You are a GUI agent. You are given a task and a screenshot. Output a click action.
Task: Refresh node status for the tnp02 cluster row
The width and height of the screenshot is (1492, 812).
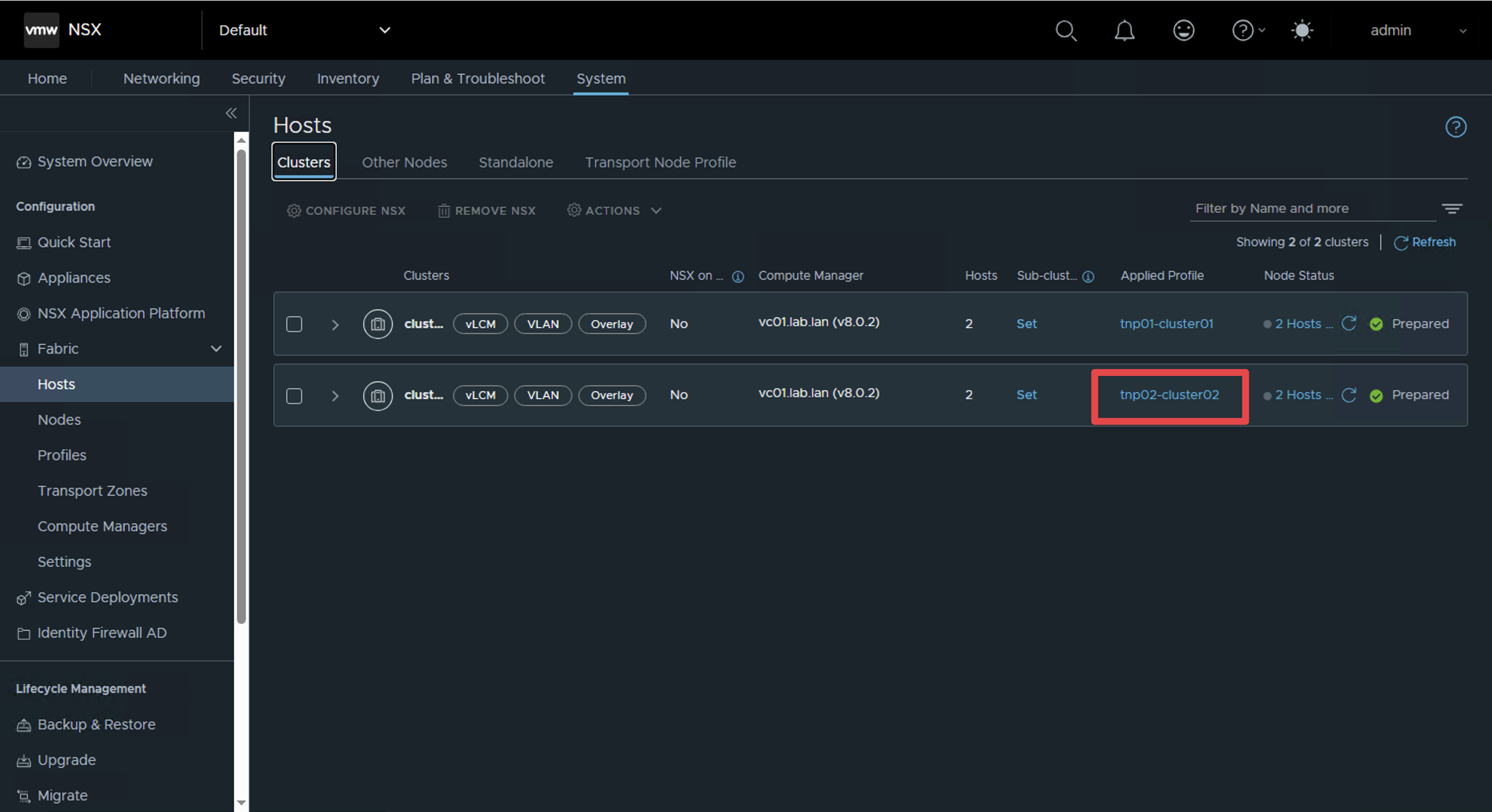pos(1349,396)
